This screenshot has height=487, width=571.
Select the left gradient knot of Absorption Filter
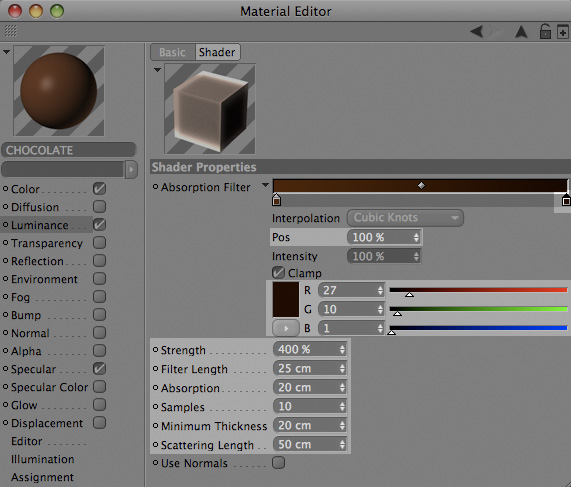(x=277, y=200)
